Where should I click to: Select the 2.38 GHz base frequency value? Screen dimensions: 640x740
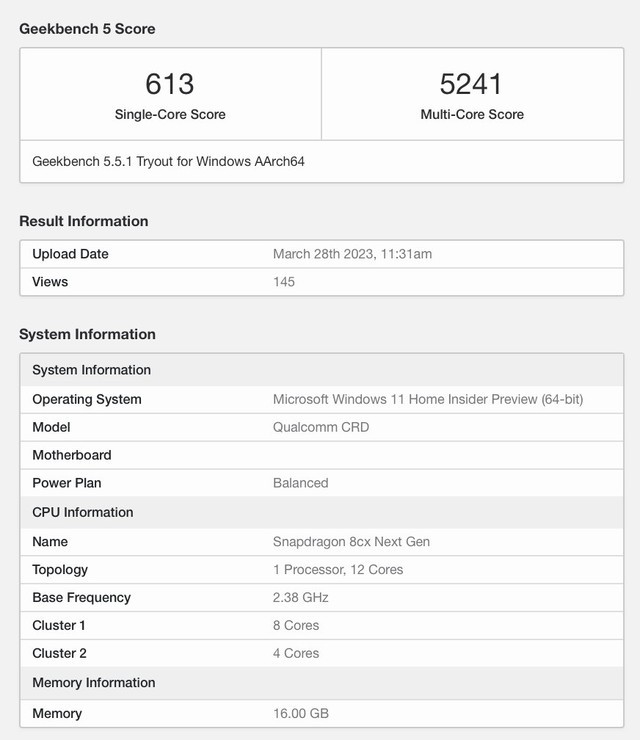(300, 597)
